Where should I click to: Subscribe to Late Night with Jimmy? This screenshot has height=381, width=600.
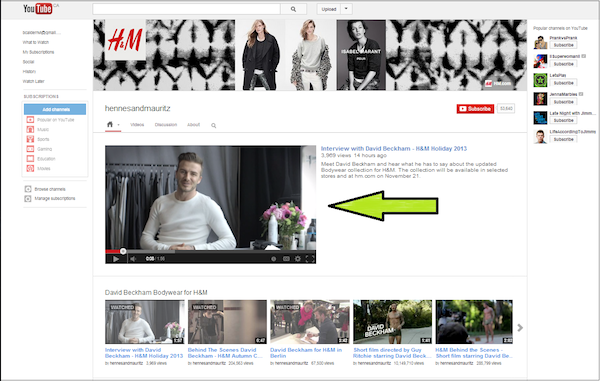click(x=563, y=120)
